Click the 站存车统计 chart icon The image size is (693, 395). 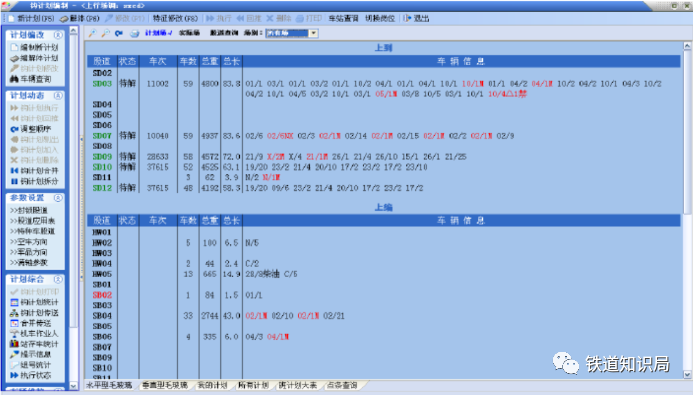[14, 344]
